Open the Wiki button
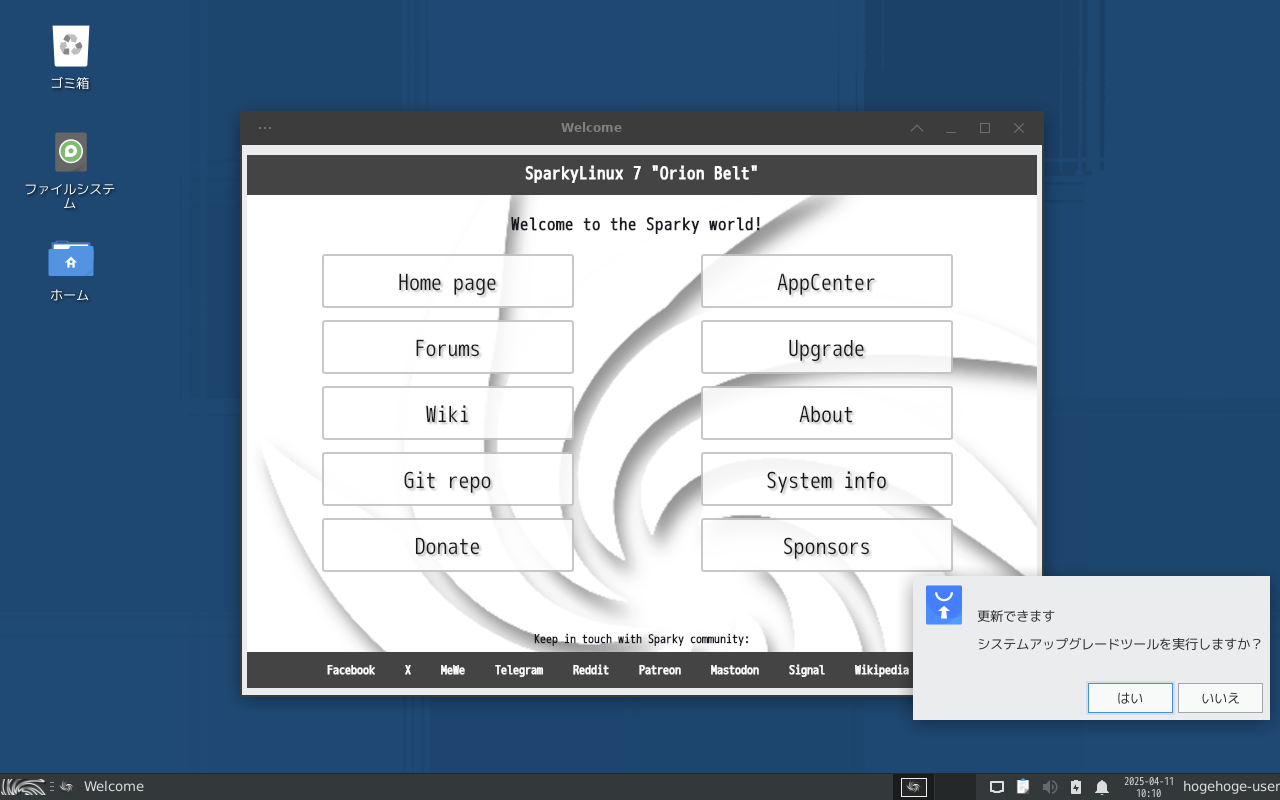This screenshot has width=1280, height=800. click(x=448, y=413)
